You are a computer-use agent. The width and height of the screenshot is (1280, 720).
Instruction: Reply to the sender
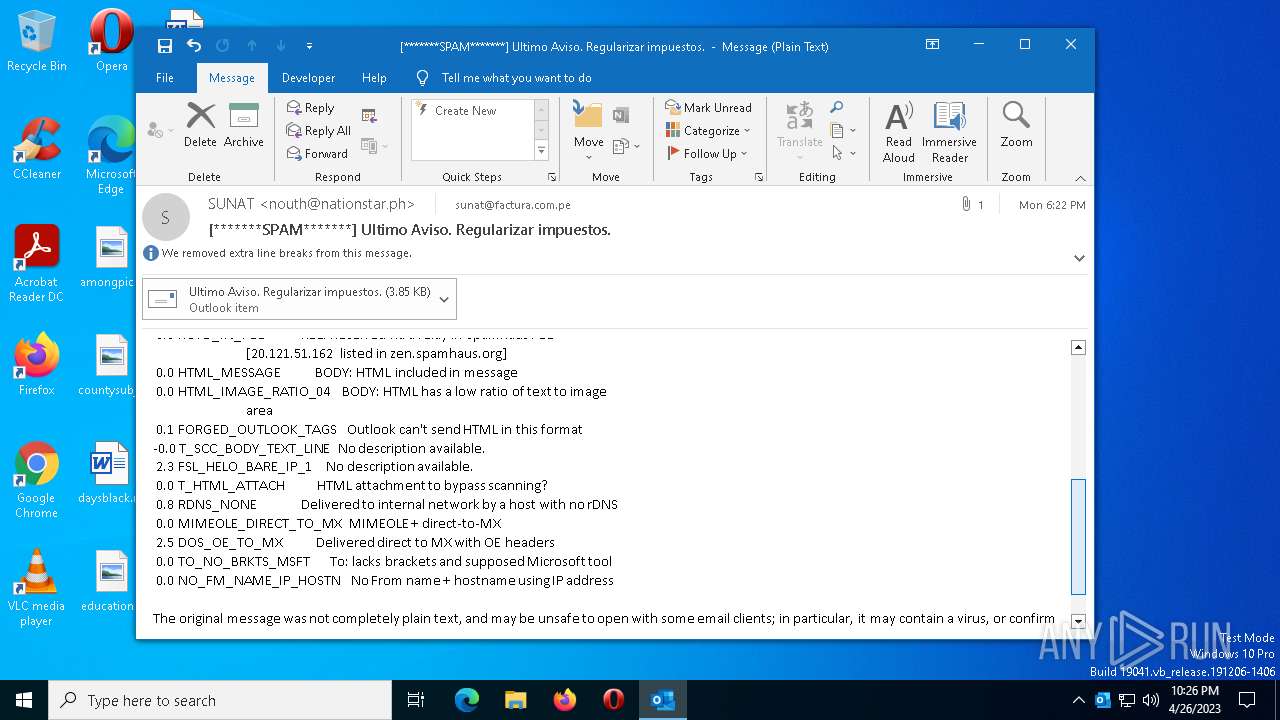click(x=311, y=107)
